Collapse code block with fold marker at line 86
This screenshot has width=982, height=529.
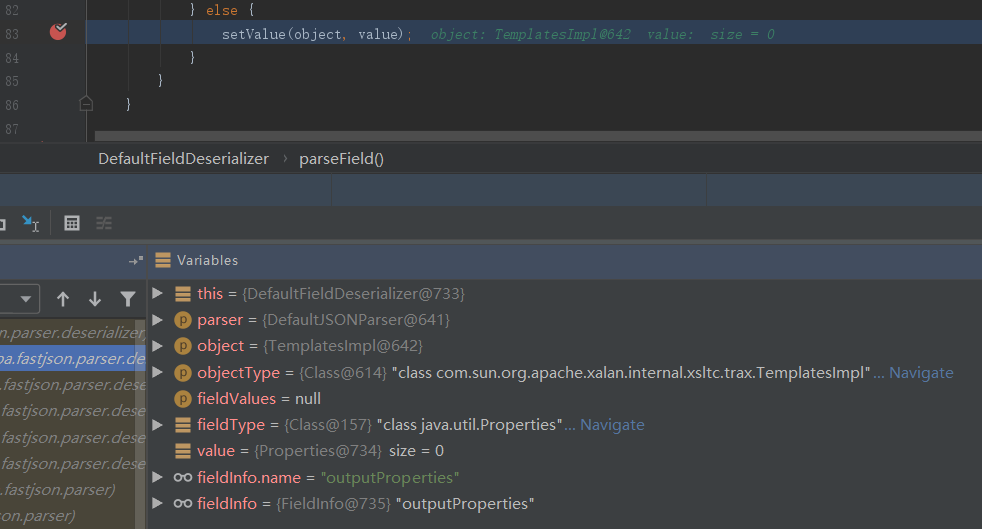point(86,103)
